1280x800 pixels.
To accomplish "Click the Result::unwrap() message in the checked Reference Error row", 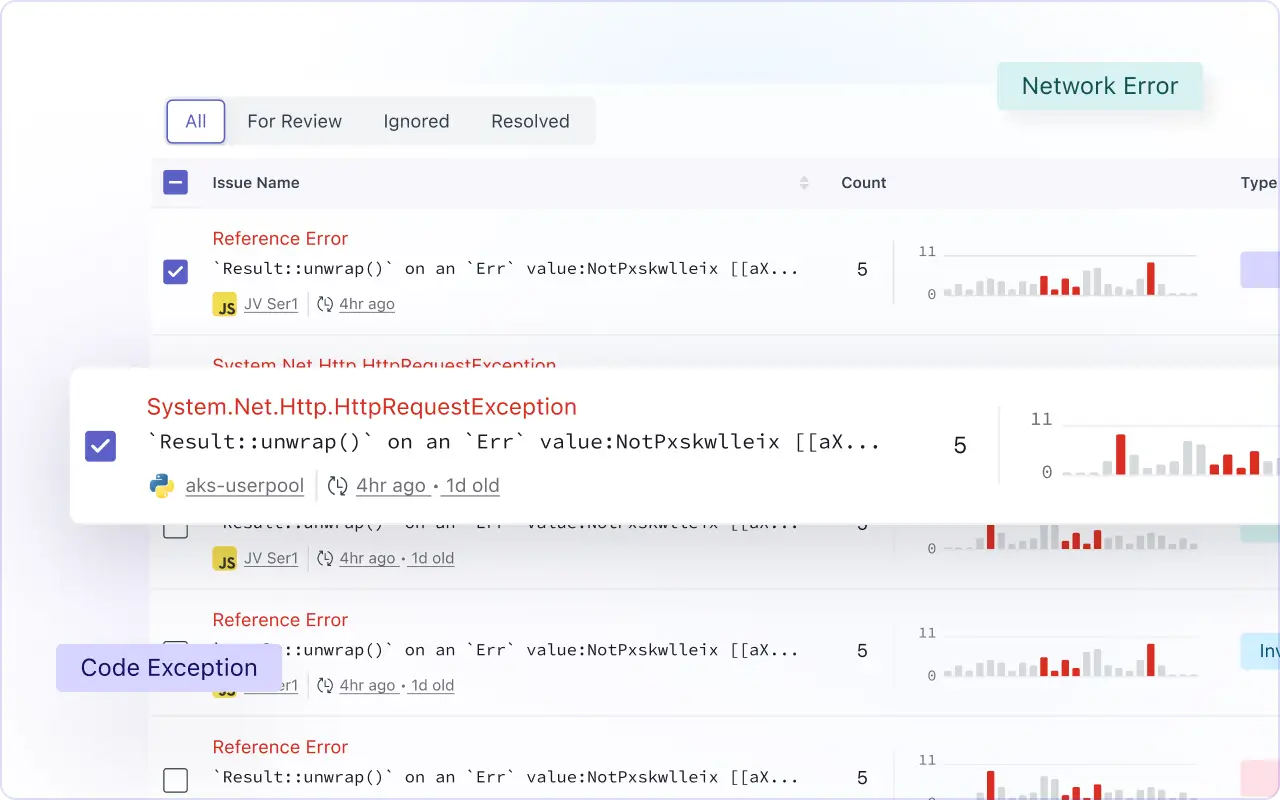I will point(505,269).
